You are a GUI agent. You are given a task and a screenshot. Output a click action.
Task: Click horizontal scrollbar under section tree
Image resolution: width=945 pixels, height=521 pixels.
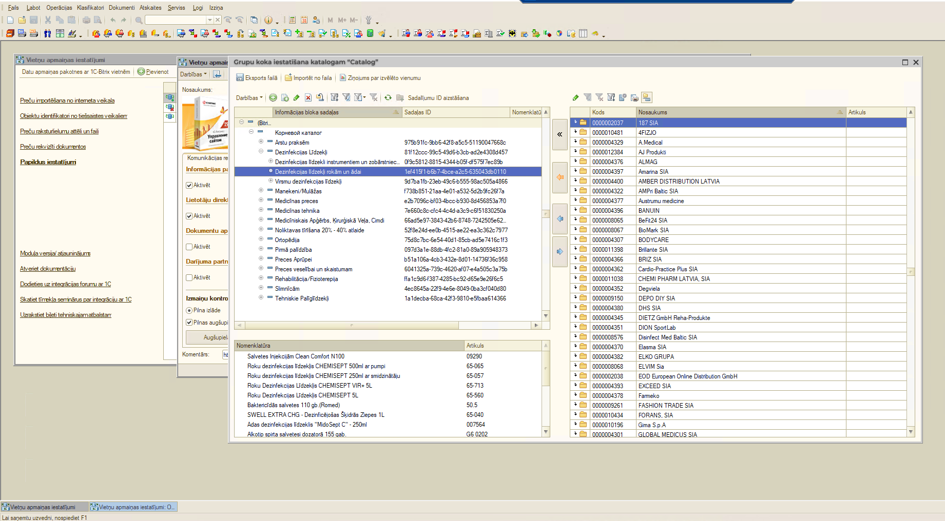[389, 325]
